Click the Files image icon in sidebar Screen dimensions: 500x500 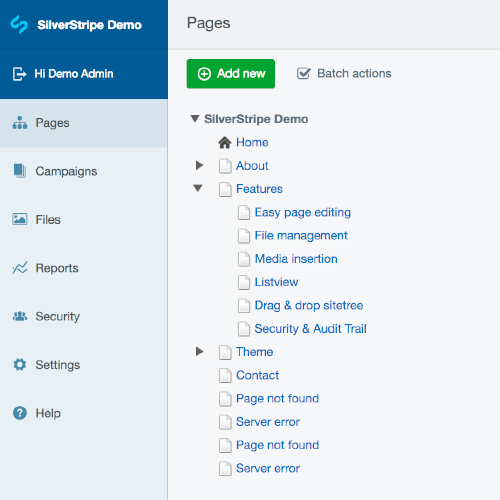point(20,219)
